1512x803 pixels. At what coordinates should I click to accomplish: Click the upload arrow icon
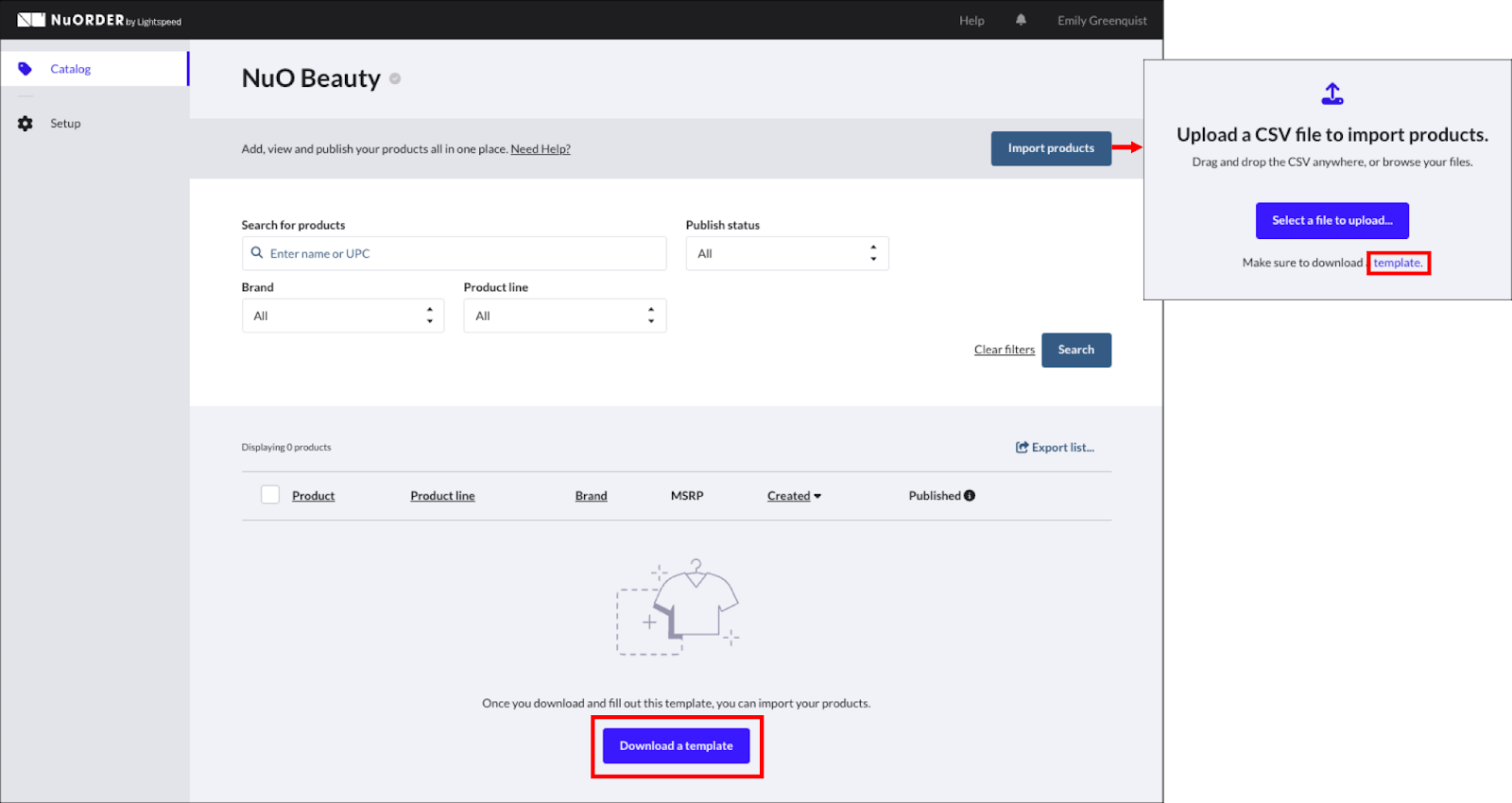pyautogui.click(x=1332, y=94)
